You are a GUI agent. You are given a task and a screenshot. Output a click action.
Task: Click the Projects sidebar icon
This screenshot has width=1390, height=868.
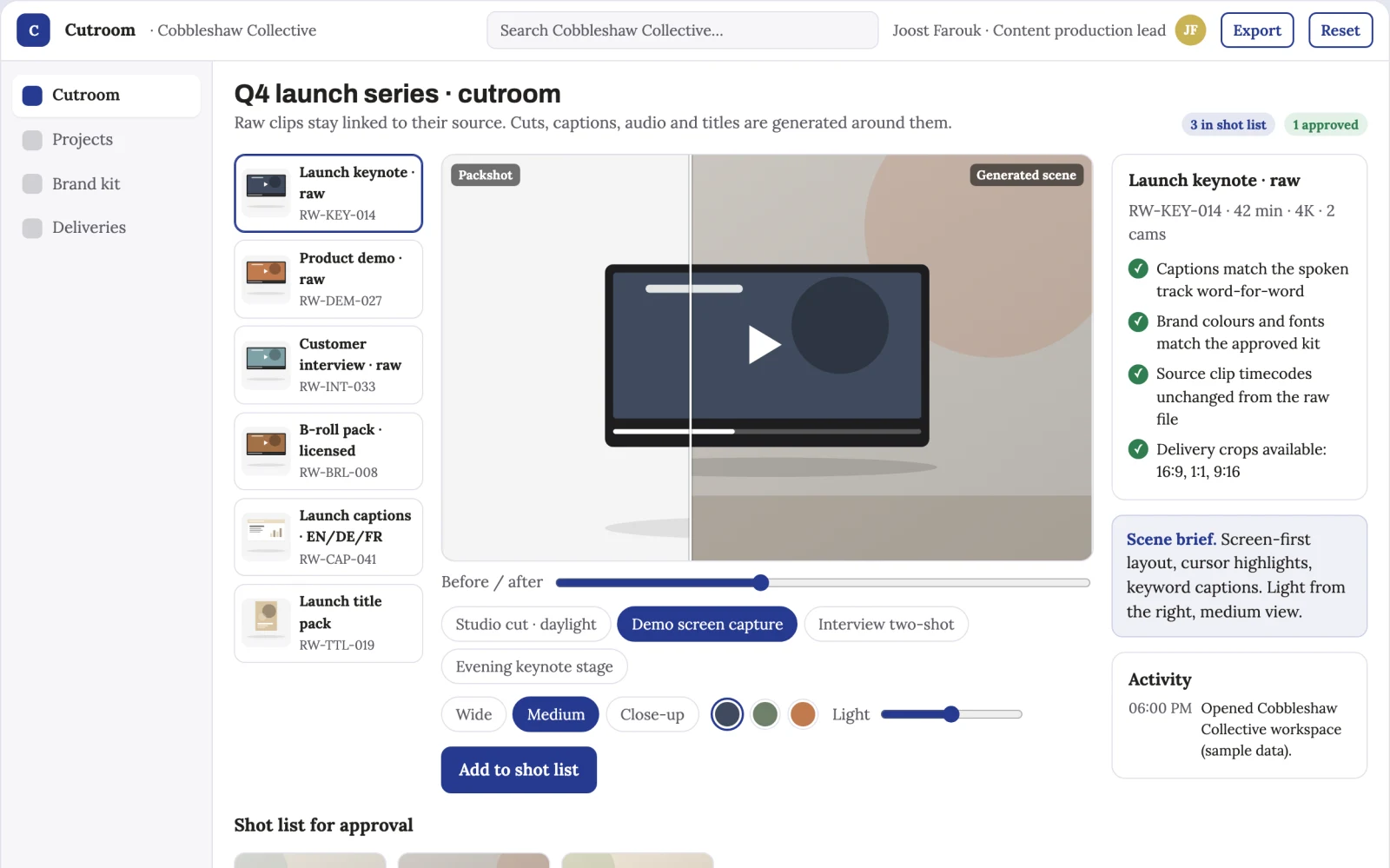(x=32, y=140)
